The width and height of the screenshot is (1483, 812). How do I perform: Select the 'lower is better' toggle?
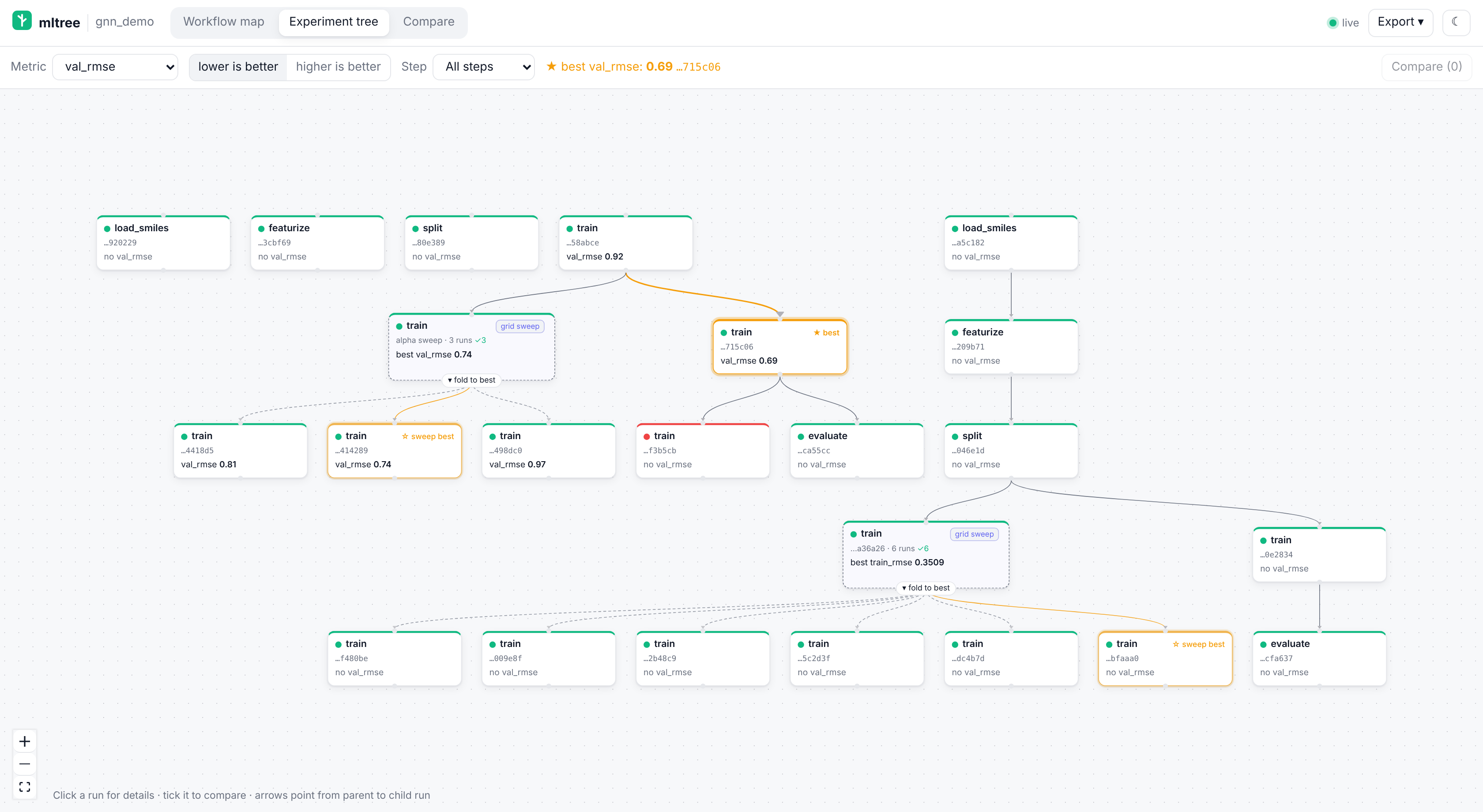[x=238, y=67]
